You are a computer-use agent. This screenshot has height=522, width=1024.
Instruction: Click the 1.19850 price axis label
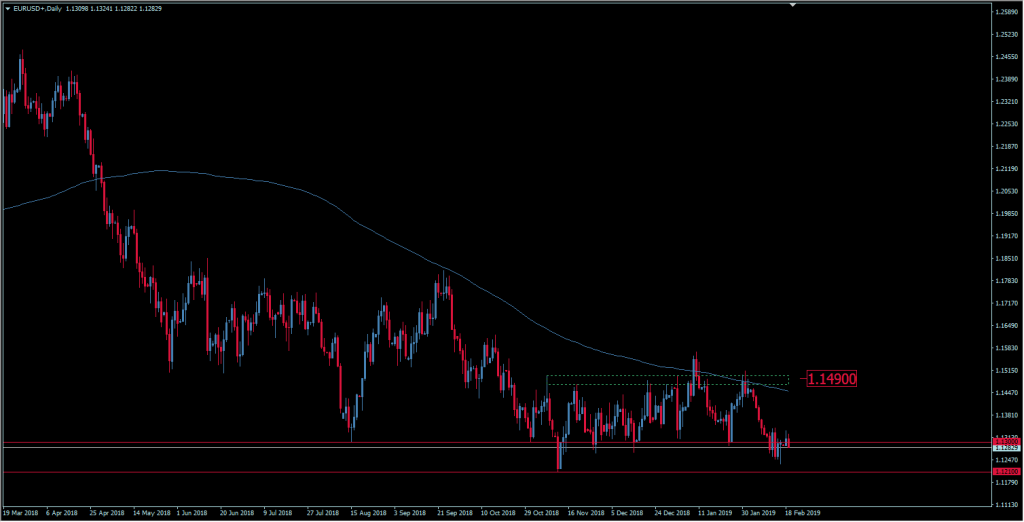(1007, 214)
